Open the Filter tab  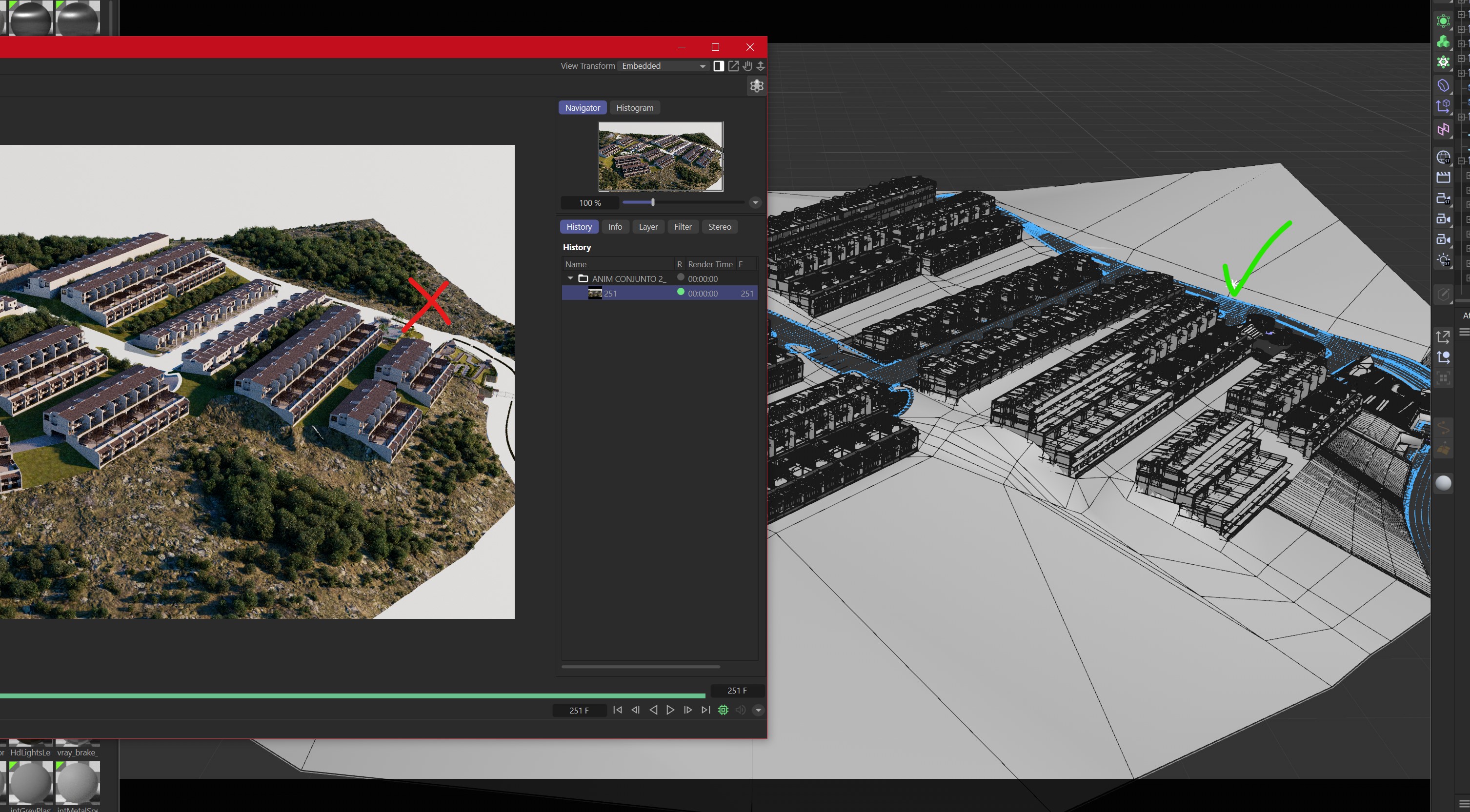point(683,227)
